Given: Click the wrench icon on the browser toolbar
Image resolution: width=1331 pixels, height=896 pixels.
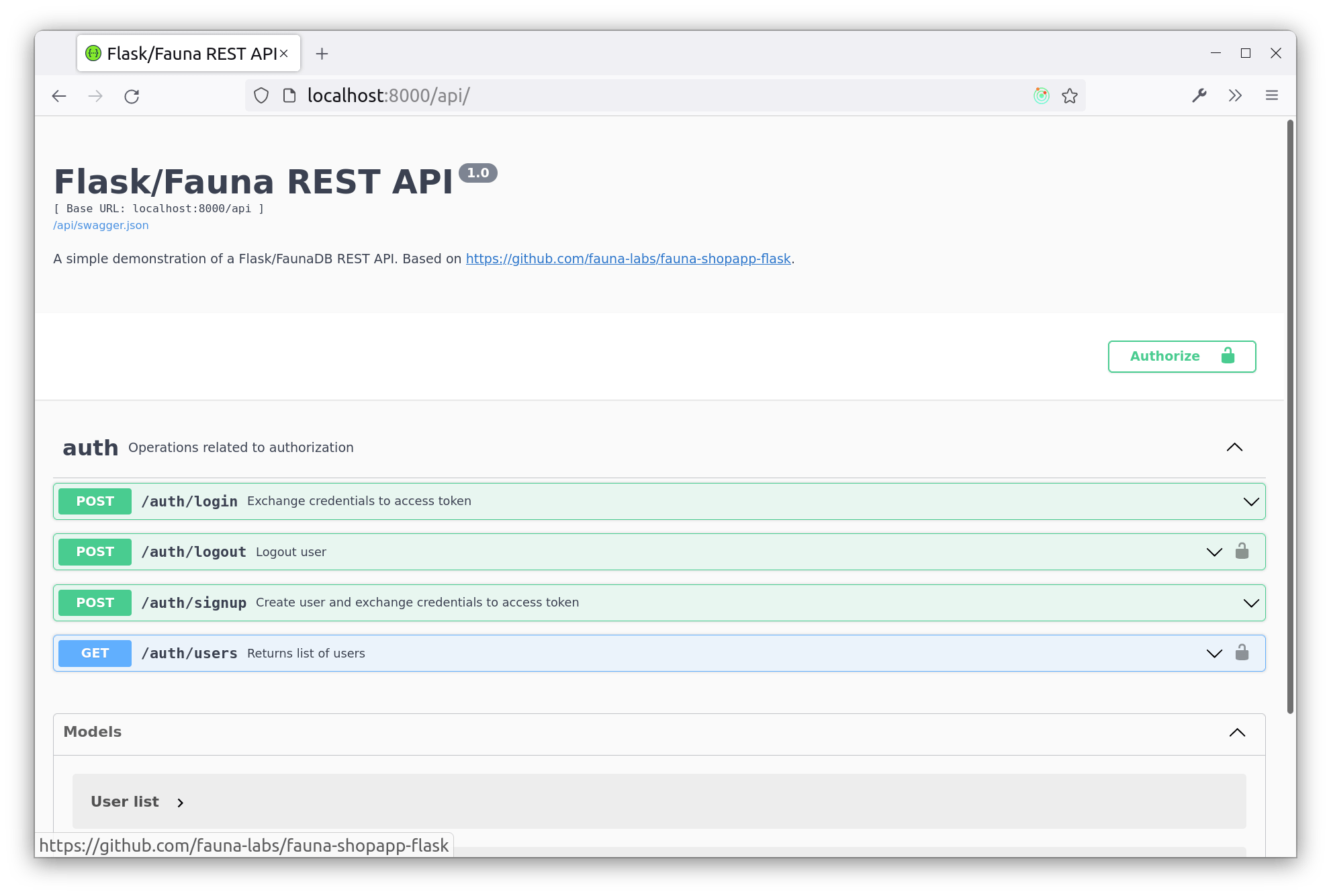Looking at the screenshot, I should (x=1199, y=95).
